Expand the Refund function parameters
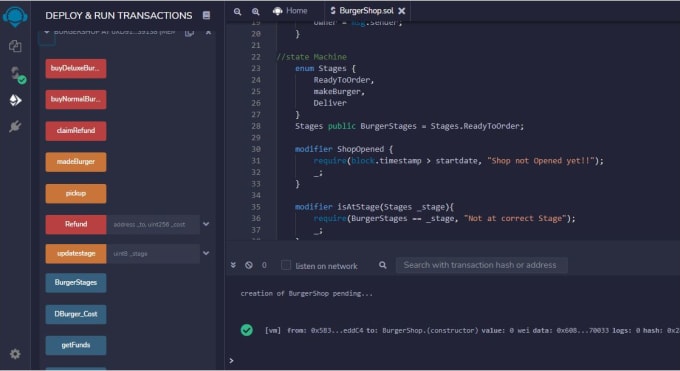 point(206,224)
